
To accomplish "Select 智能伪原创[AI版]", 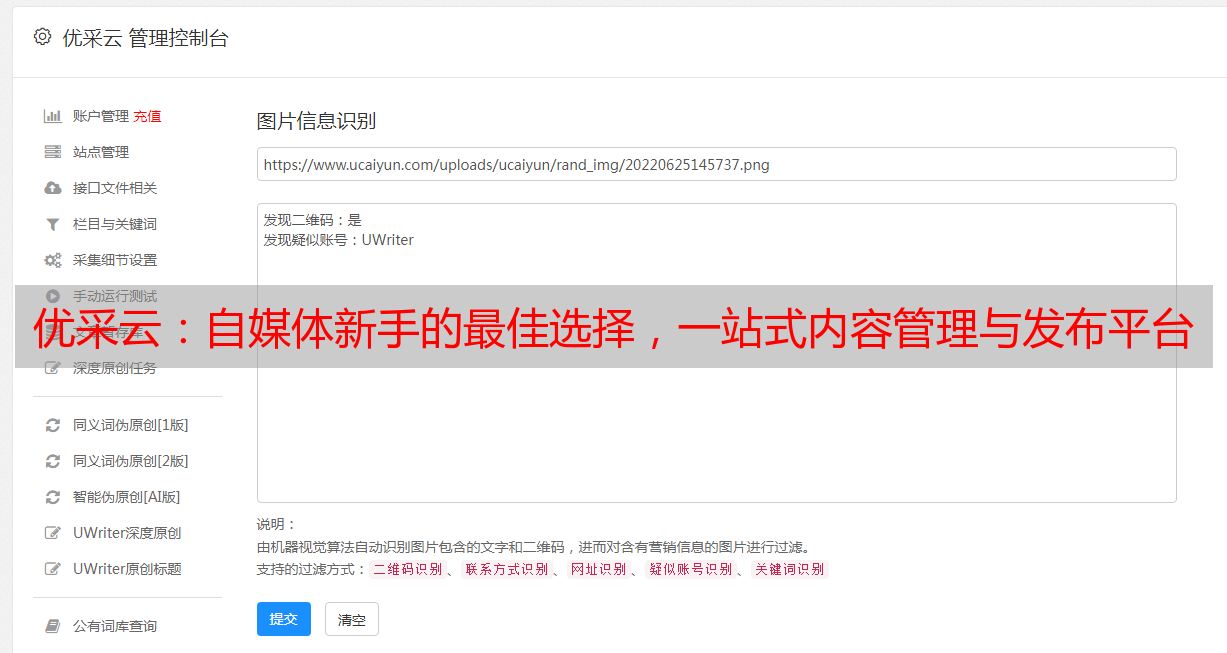I will pos(127,497).
